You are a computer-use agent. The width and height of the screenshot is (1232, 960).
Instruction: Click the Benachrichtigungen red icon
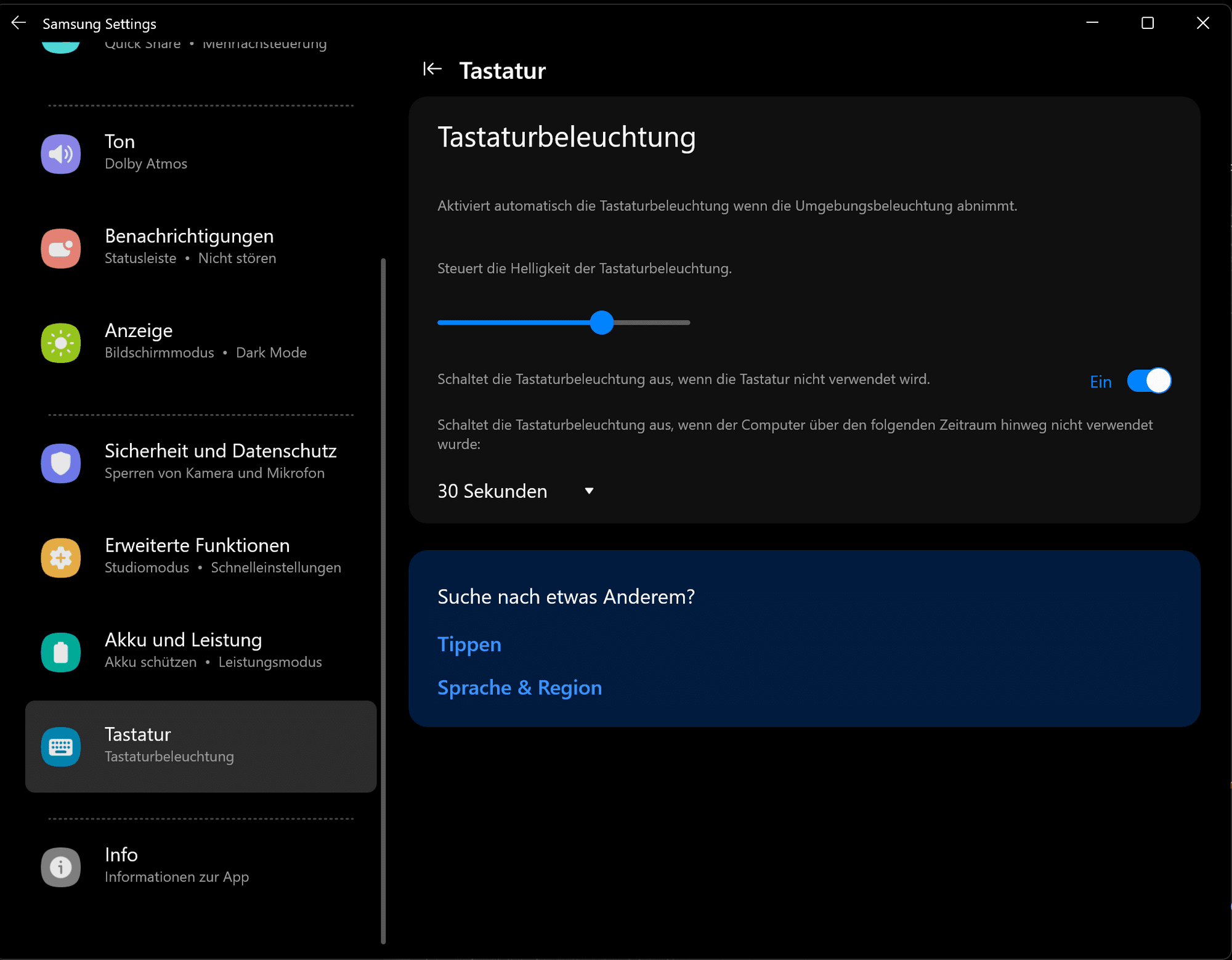[60, 248]
